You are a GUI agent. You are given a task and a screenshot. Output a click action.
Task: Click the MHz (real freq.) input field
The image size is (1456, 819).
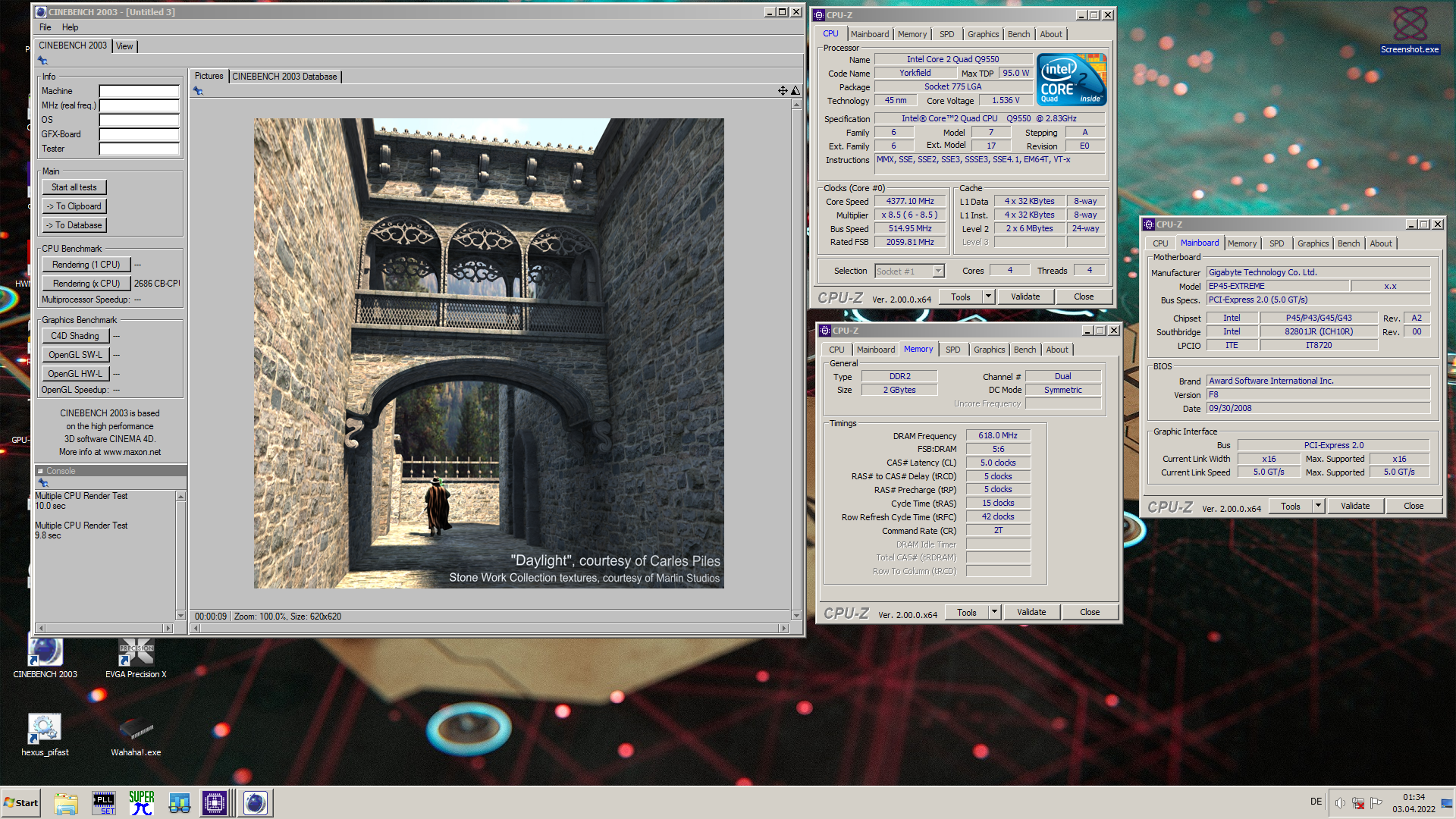click(140, 105)
